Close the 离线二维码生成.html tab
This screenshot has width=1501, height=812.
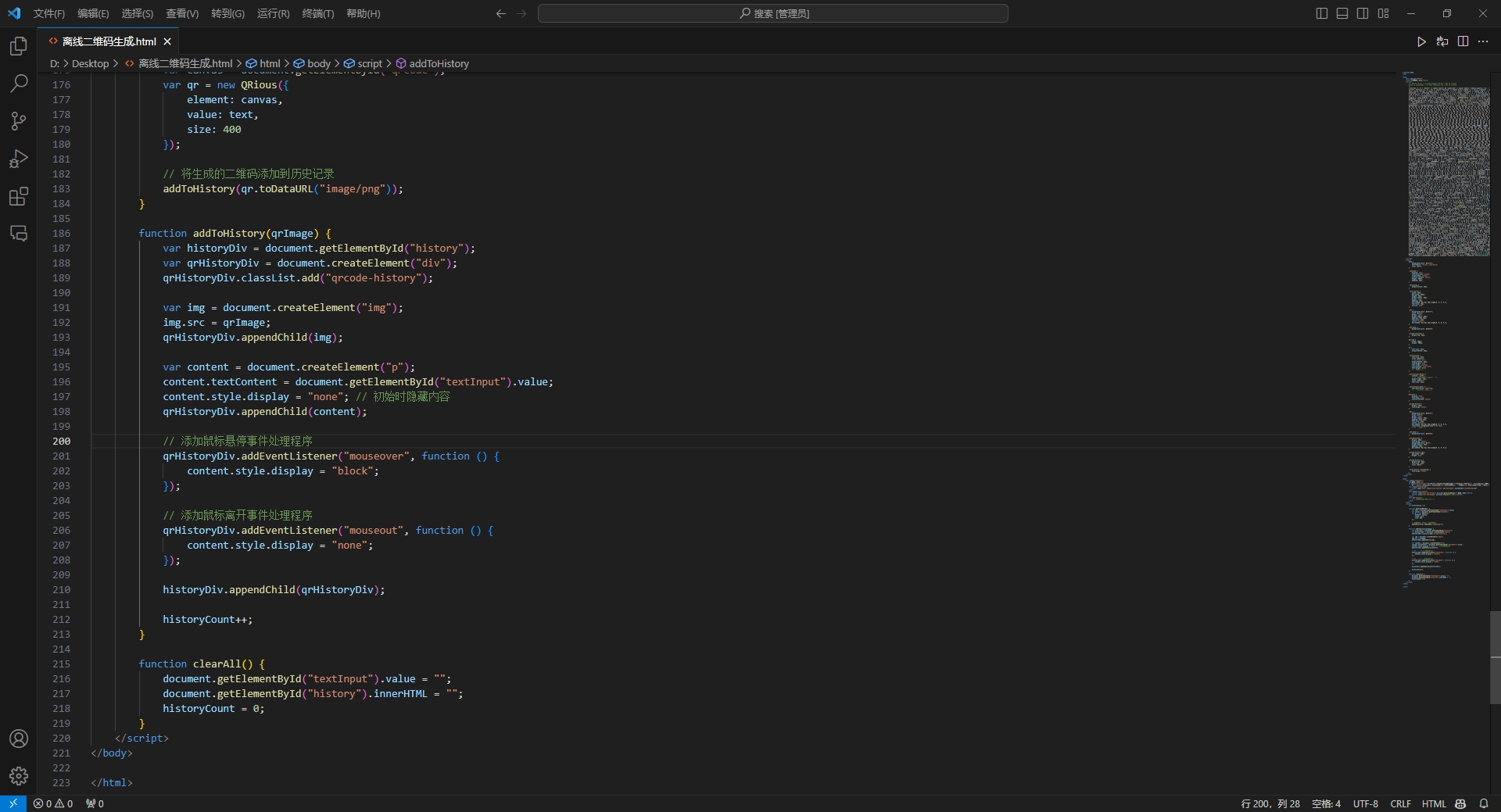coord(167,41)
